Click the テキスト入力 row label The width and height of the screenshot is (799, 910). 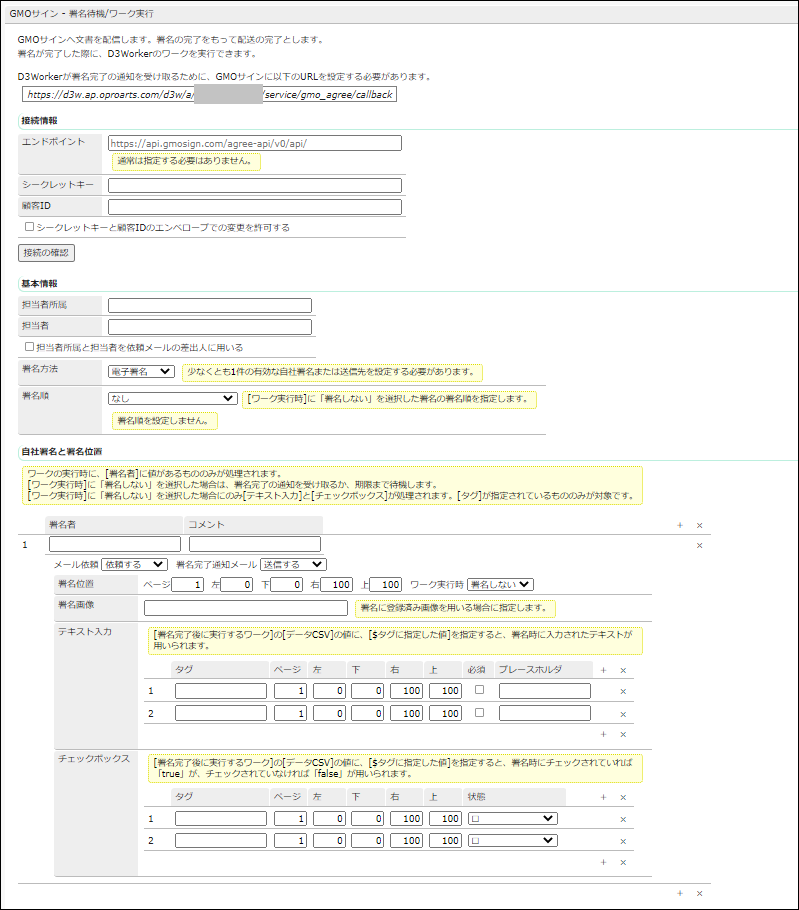pos(85,631)
